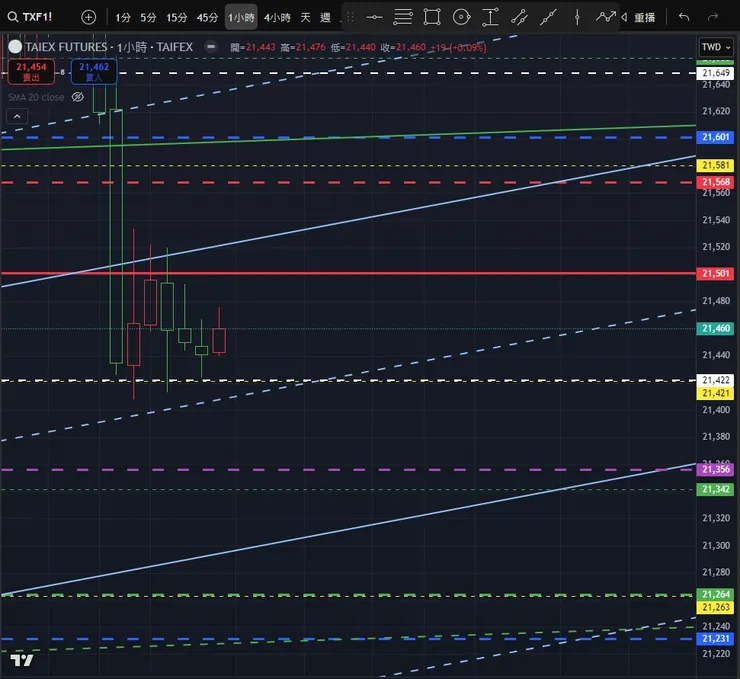Click the green 21,264 price label
The width and height of the screenshot is (740, 679).
[715, 595]
